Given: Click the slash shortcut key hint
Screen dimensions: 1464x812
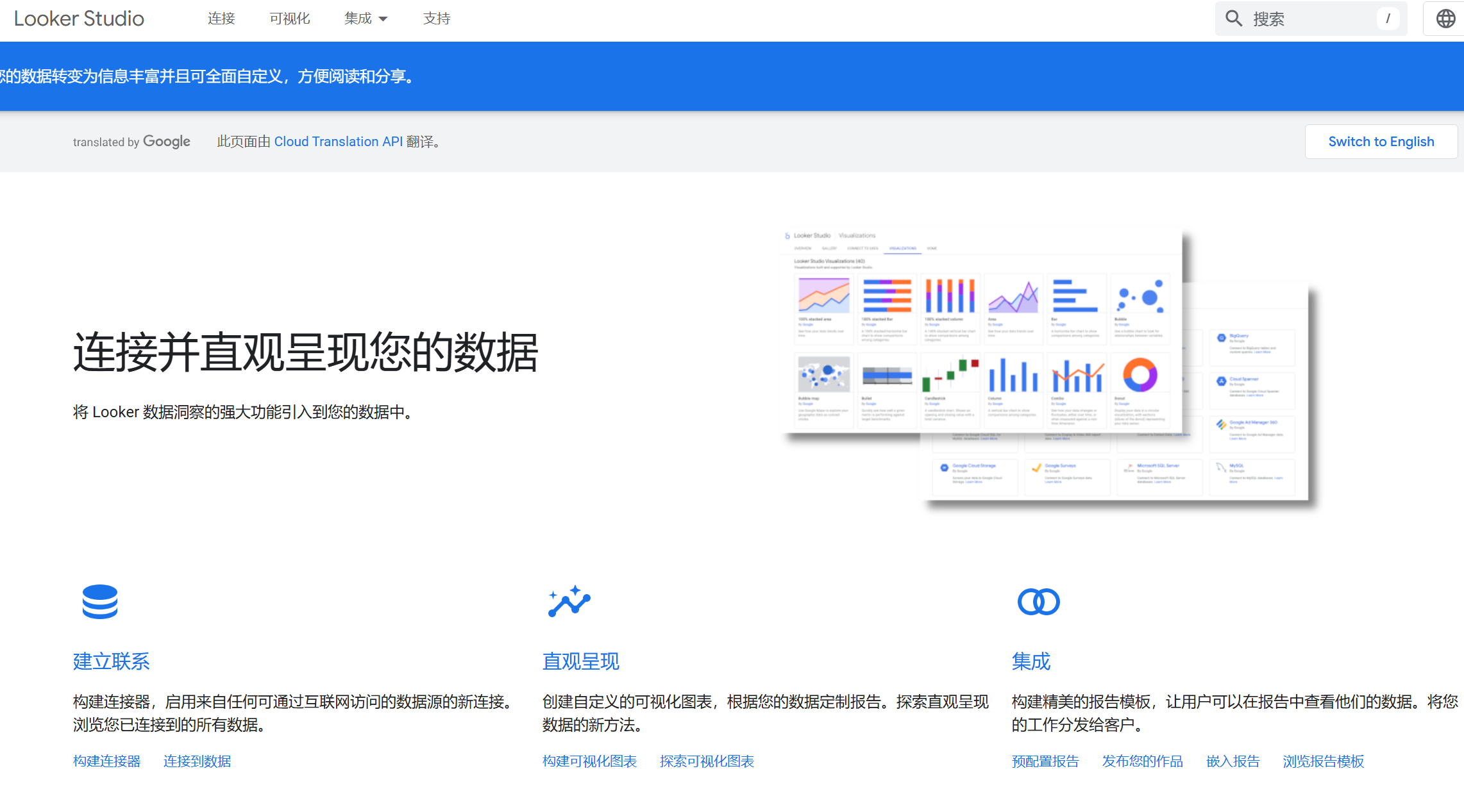Looking at the screenshot, I should pyautogui.click(x=1388, y=19).
